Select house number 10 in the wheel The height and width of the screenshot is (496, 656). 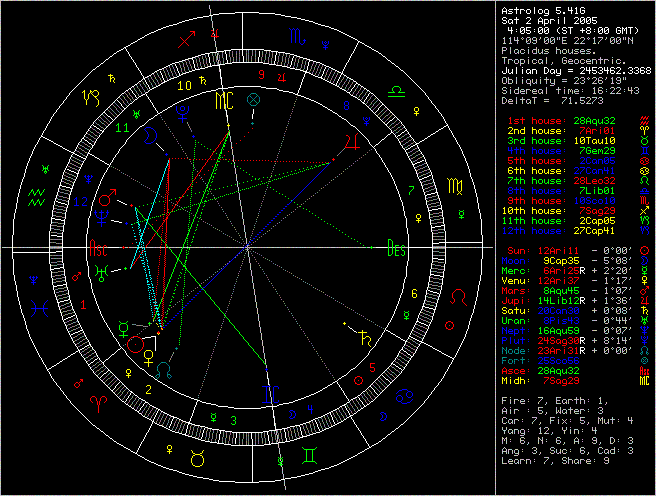click(x=184, y=86)
